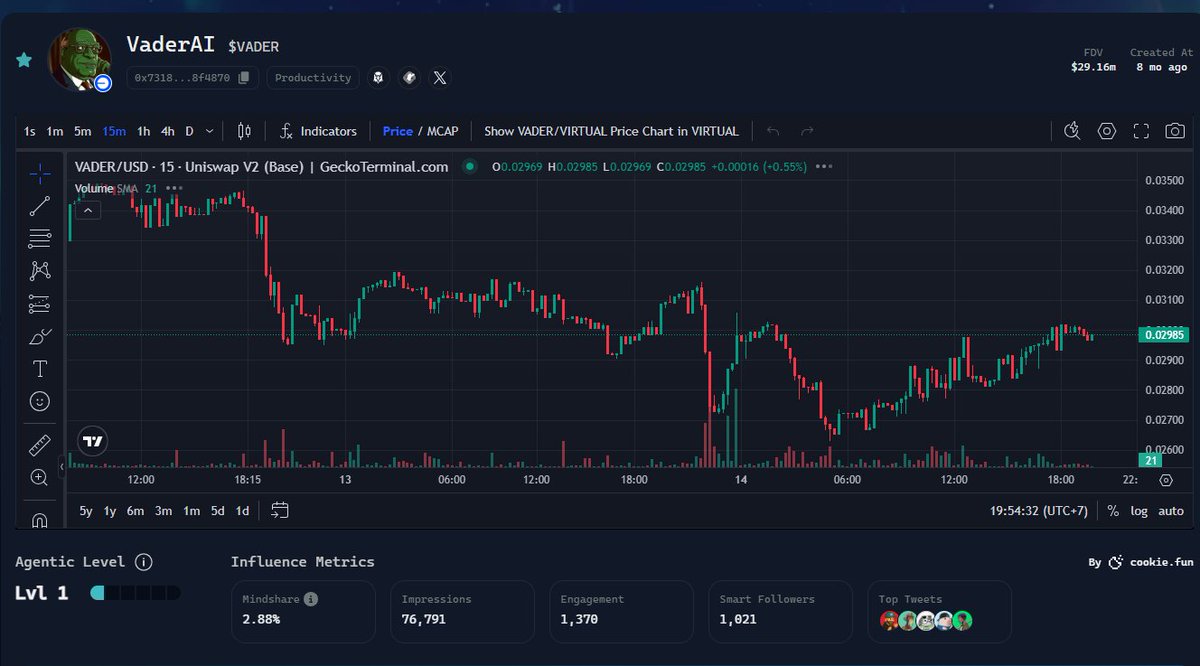Set the chart range to 3m
The width and height of the screenshot is (1200, 666).
pyautogui.click(x=163, y=511)
